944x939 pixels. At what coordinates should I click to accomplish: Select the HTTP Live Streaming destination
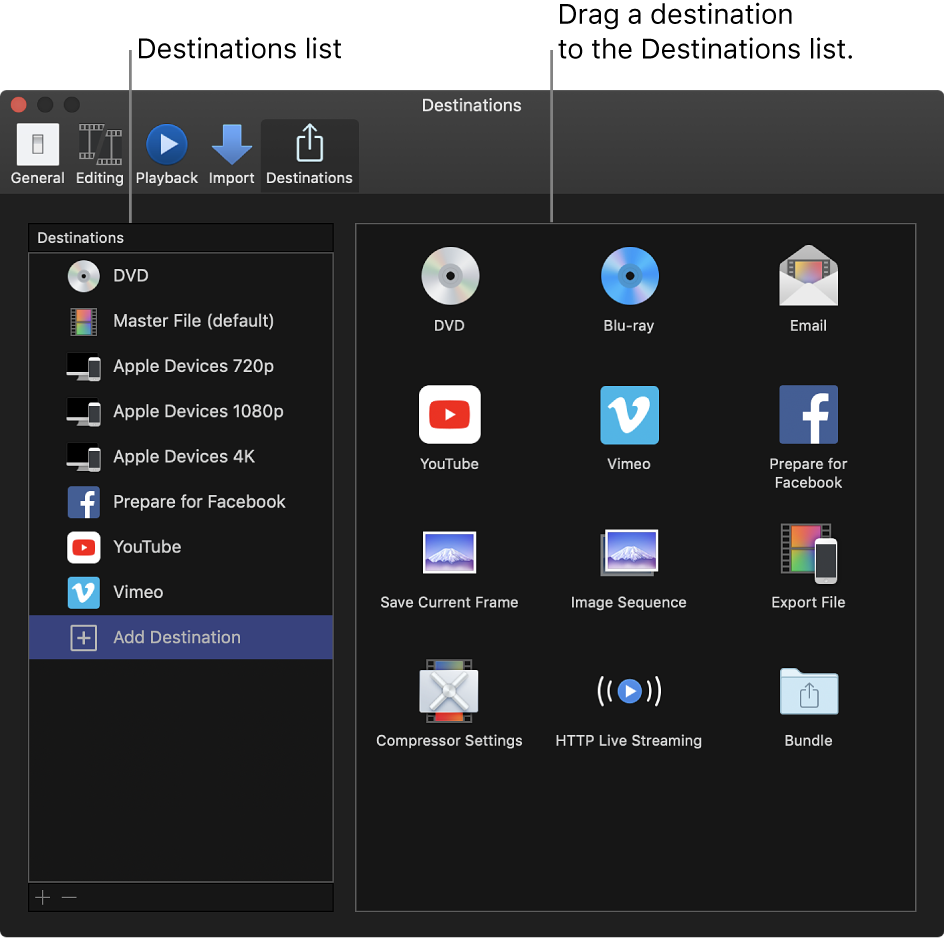[629, 691]
